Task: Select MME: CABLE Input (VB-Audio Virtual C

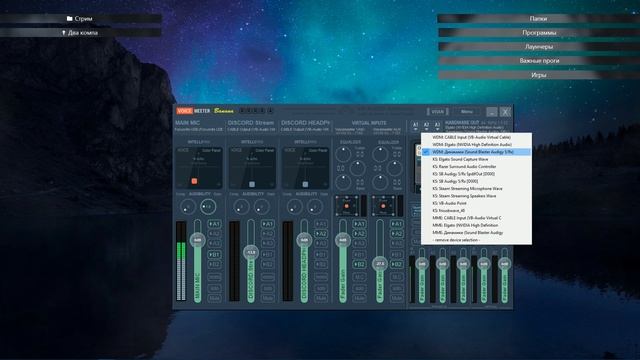Action: click(x=476, y=218)
